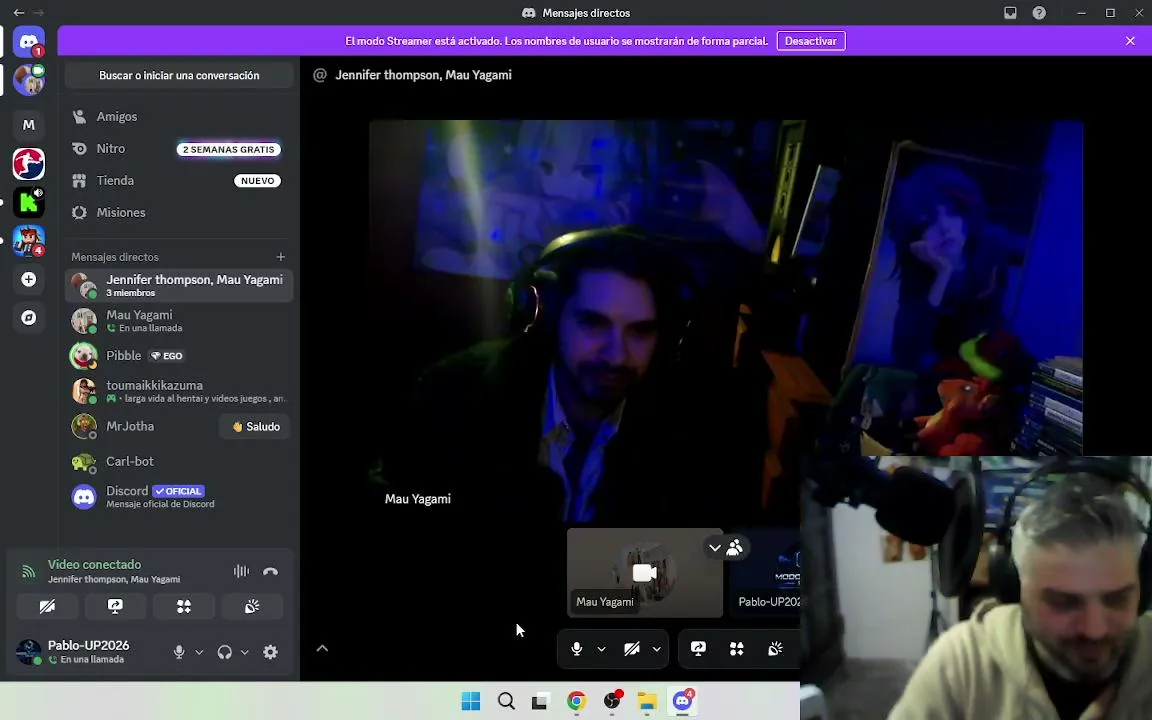Deafen with headphones icon beside Pablo-UP2026
1152x720 pixels.
tap(225, 652)
